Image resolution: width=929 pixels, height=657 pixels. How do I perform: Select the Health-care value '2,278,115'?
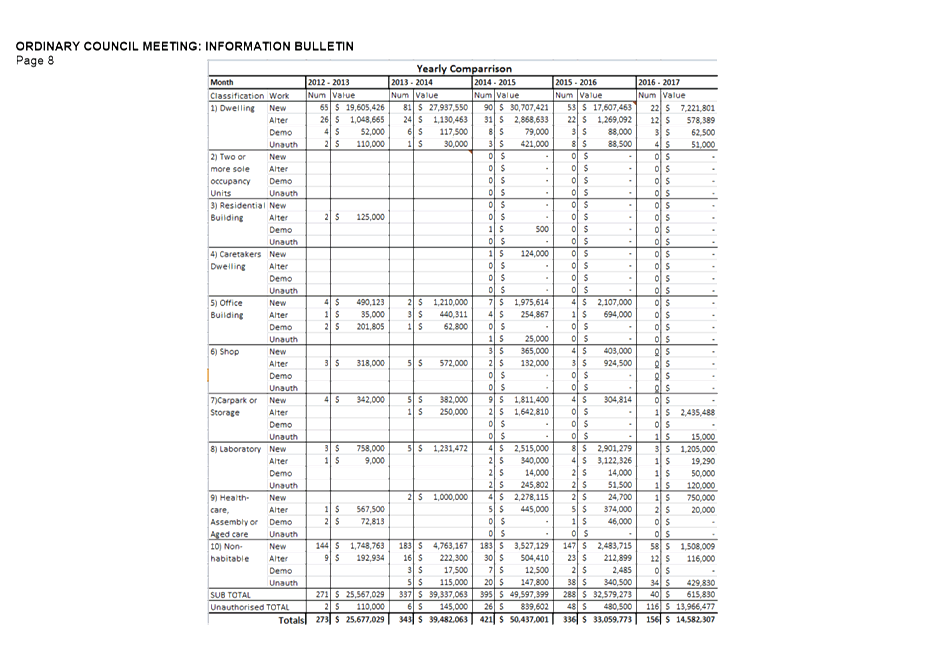531,497
